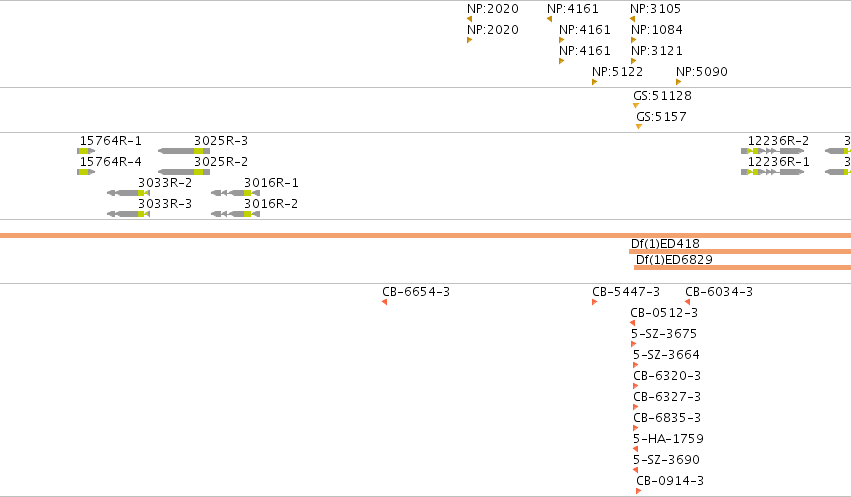Click the CB-5447-3 insertion triangle

click(594, 302)
